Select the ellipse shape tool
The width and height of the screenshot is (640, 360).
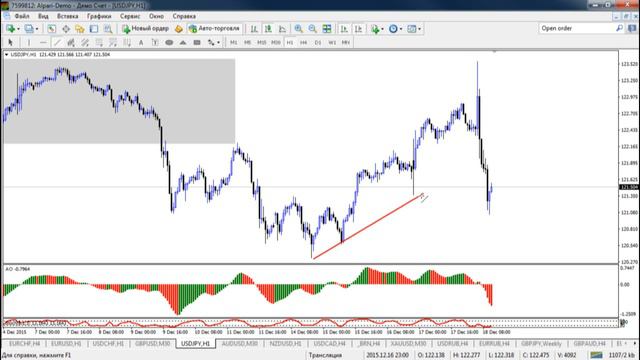[x=169, y=42]
